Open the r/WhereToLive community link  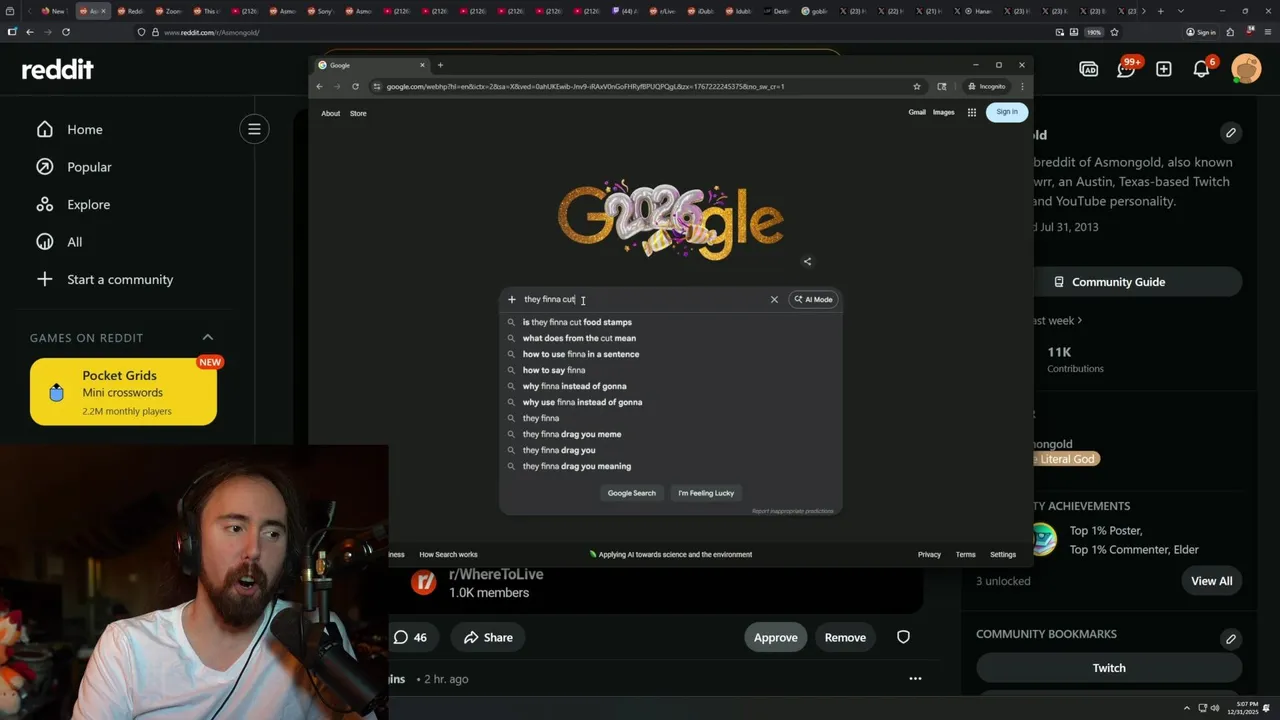tap(496, 574)
